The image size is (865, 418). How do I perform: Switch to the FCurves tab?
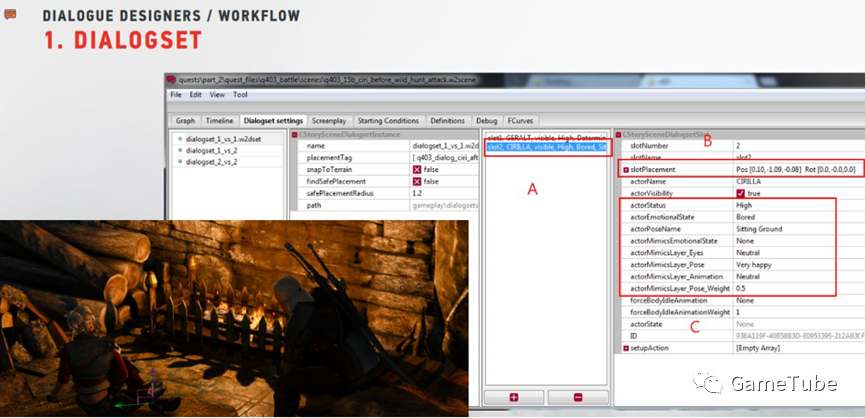(x=520, y=121)
